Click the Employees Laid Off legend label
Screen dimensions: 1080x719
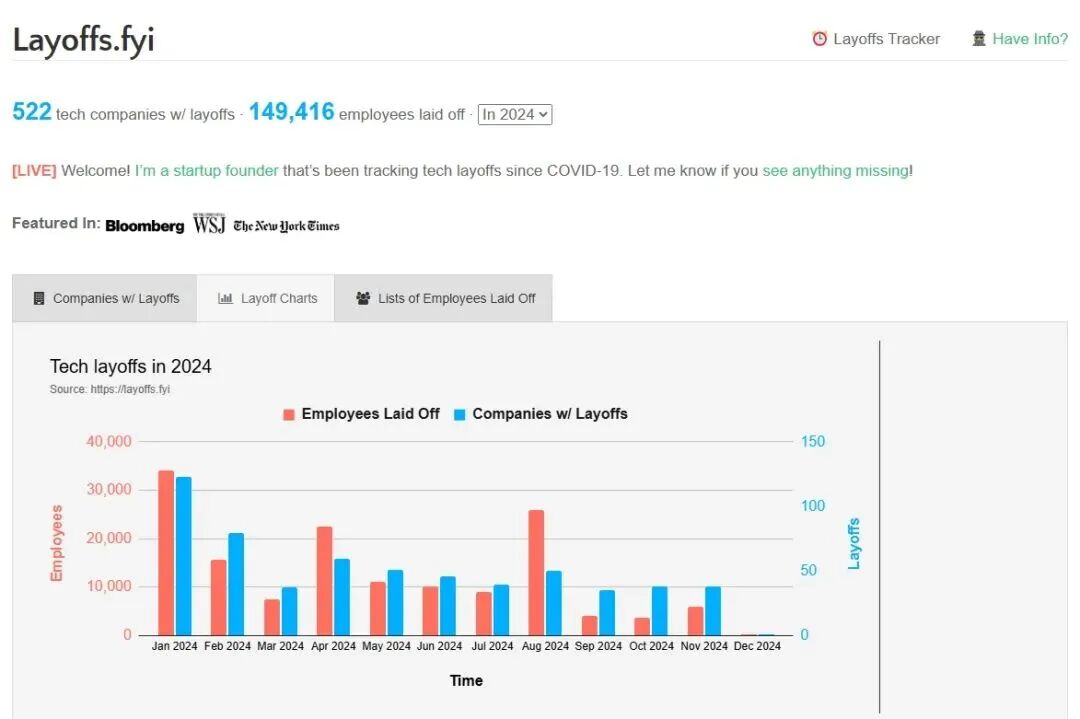(371, 414)
